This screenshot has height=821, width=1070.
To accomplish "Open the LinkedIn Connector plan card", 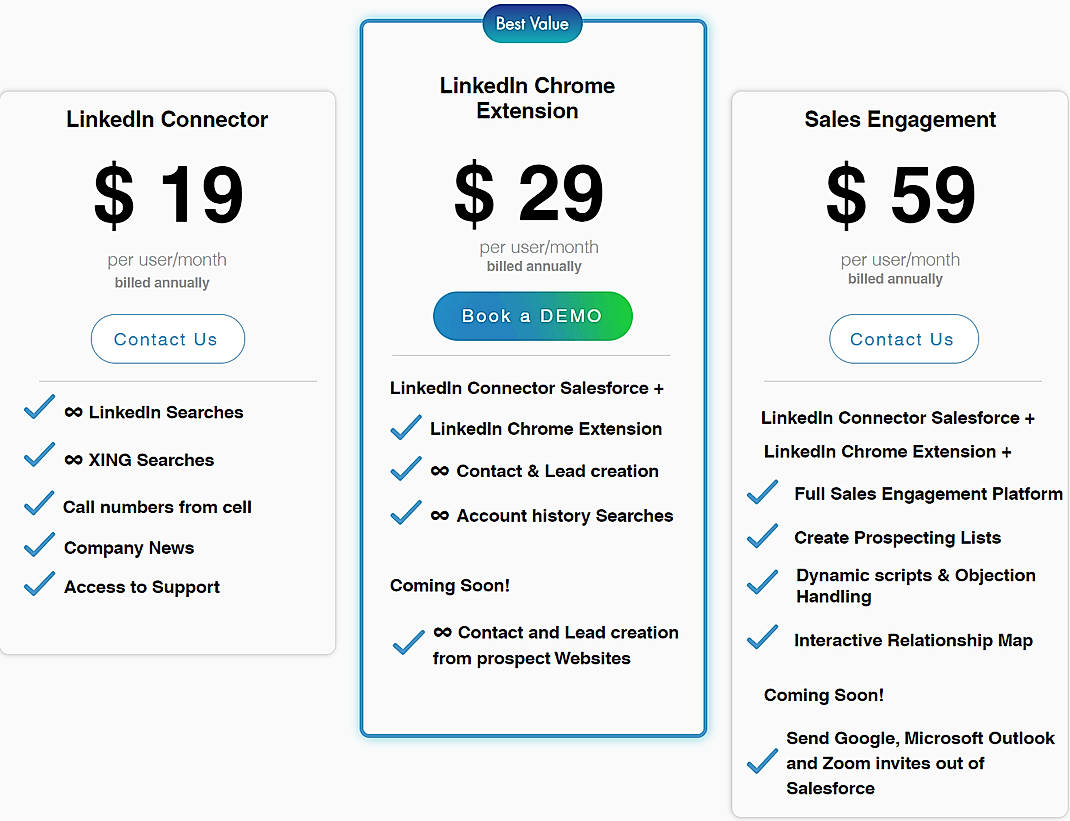I will (167, 370).
